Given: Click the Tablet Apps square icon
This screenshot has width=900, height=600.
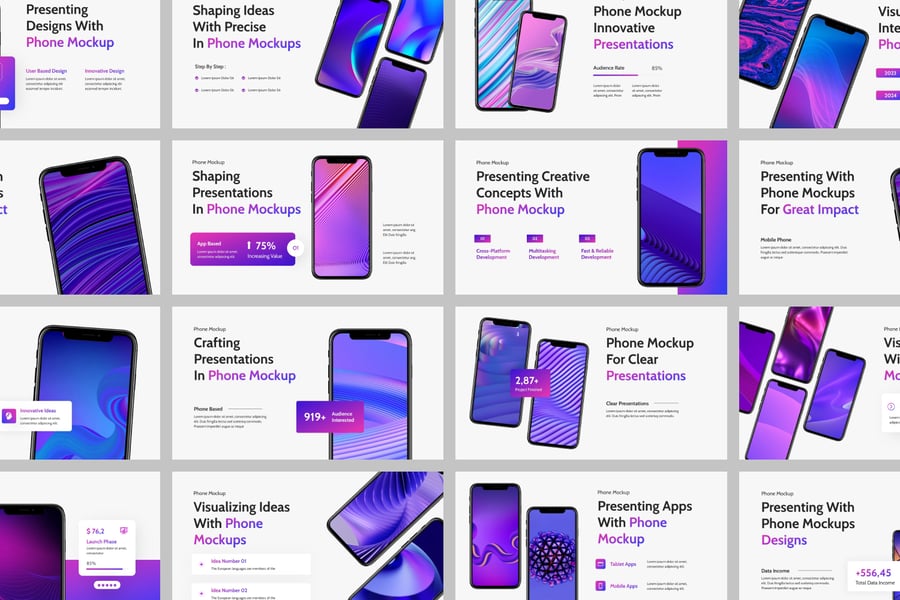Looking at the screenshot, I should [600, 564].
